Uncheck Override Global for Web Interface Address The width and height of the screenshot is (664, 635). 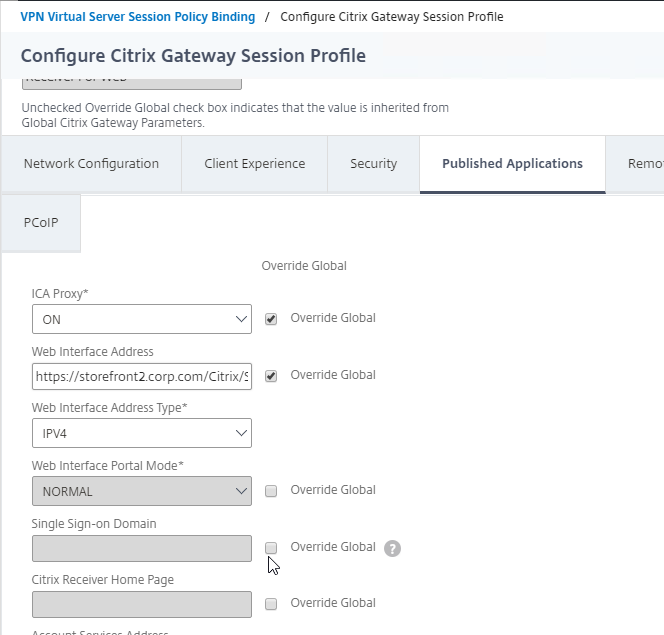[x=271, y=376]
